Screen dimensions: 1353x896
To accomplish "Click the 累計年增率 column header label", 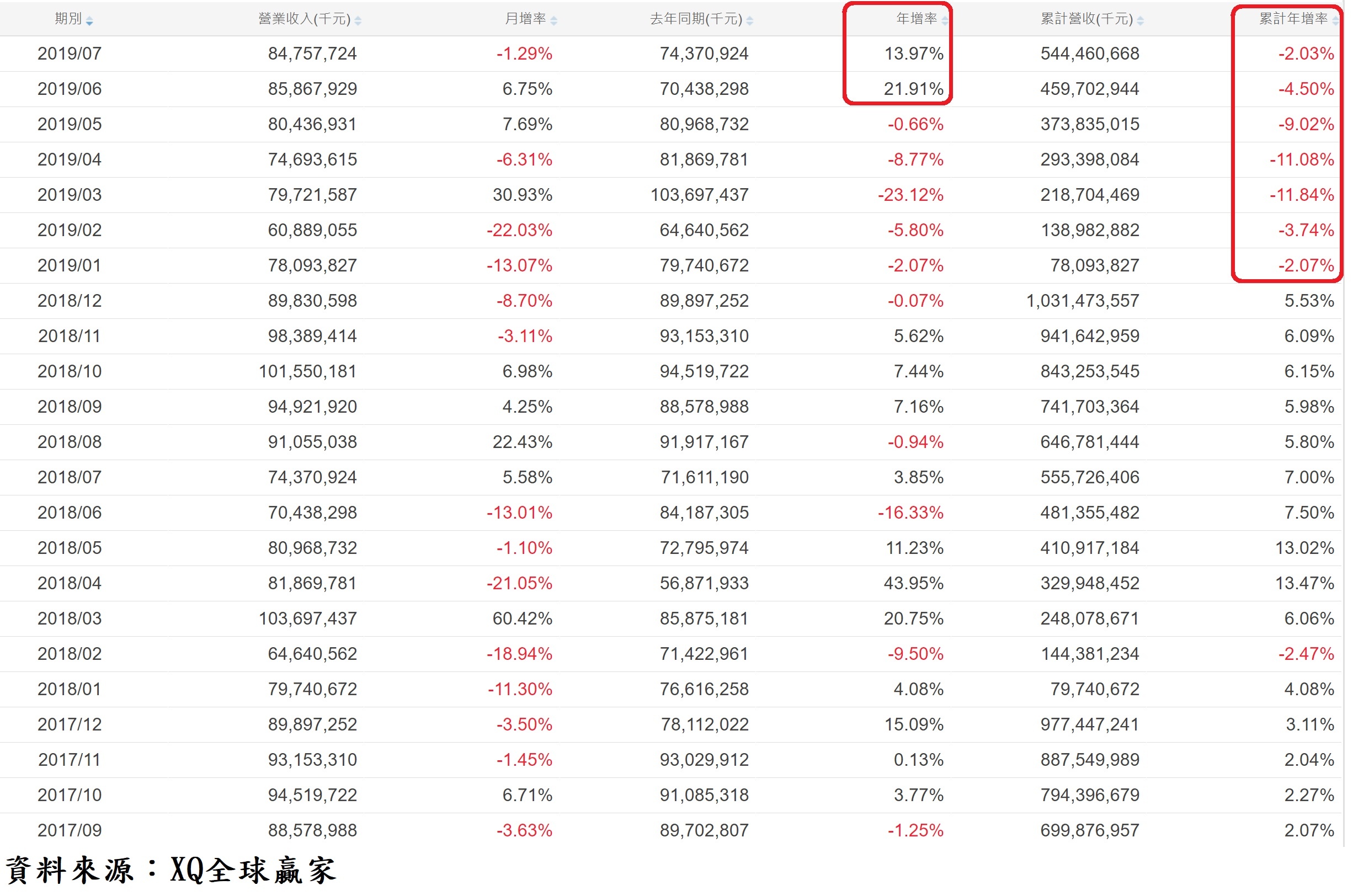I will (x=1295, y=19).
